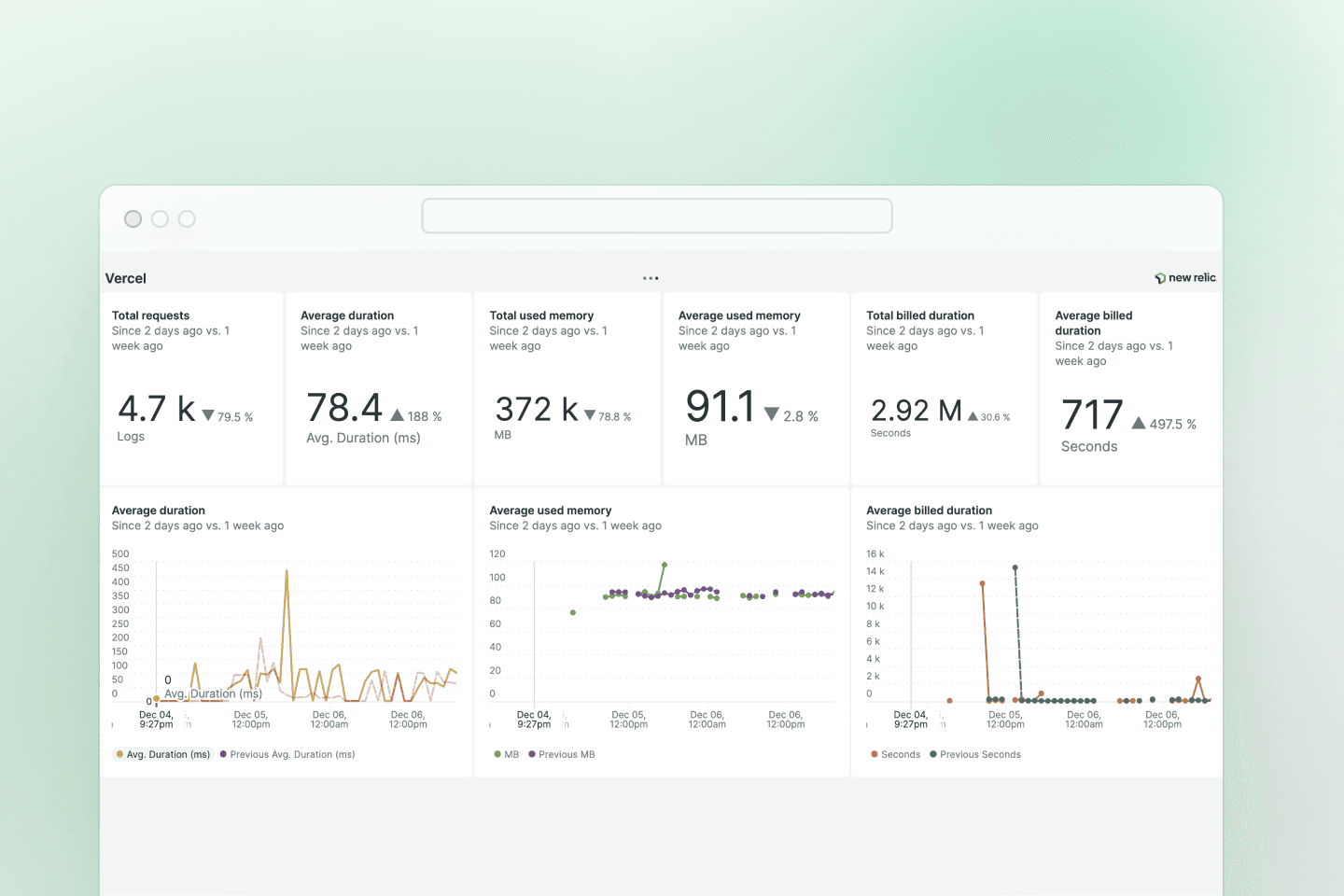Click the New Relic logo
This screenshot has height=896, width=1344.
pos(1185,278)
